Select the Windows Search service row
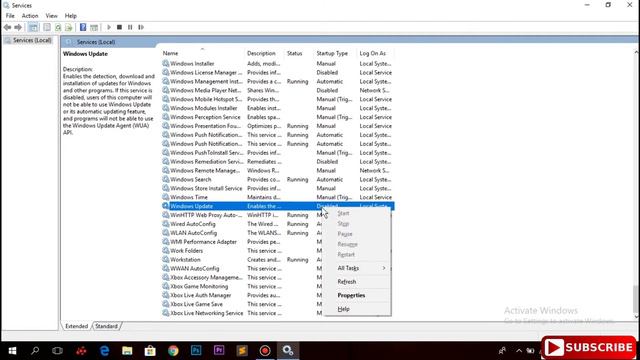Image resolution: width=640 pixels, height=360 pixels. 278,180
